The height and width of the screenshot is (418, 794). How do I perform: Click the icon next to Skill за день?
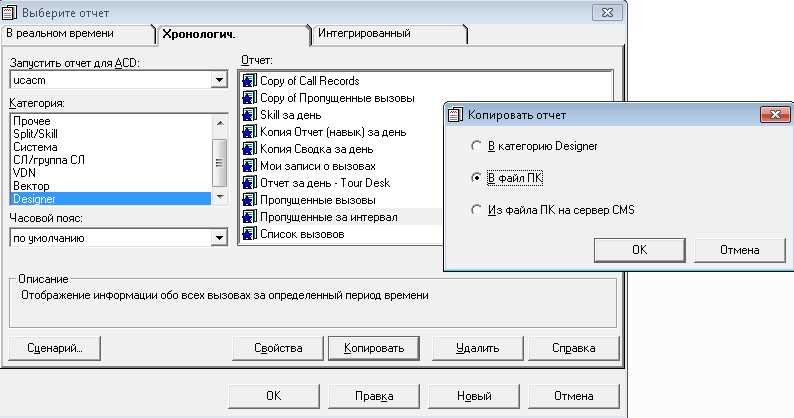(x=248, y=115)
